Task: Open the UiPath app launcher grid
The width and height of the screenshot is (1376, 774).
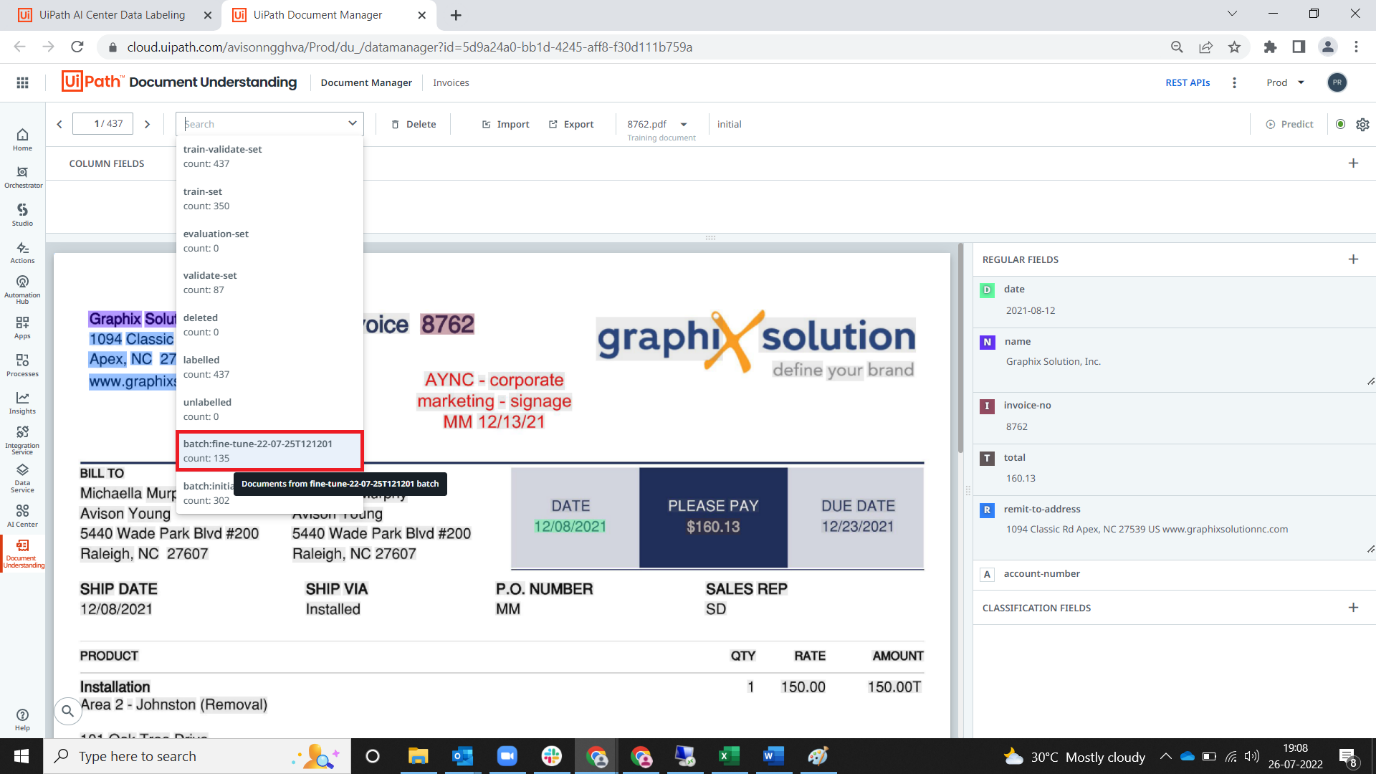Action: [x=23, y=82]
